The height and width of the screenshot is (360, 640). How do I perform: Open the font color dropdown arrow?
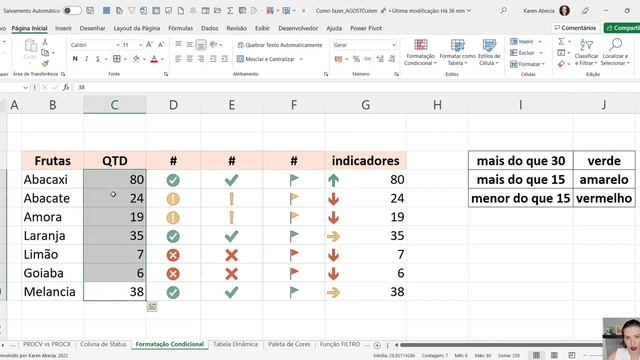(x=162, y=59)
